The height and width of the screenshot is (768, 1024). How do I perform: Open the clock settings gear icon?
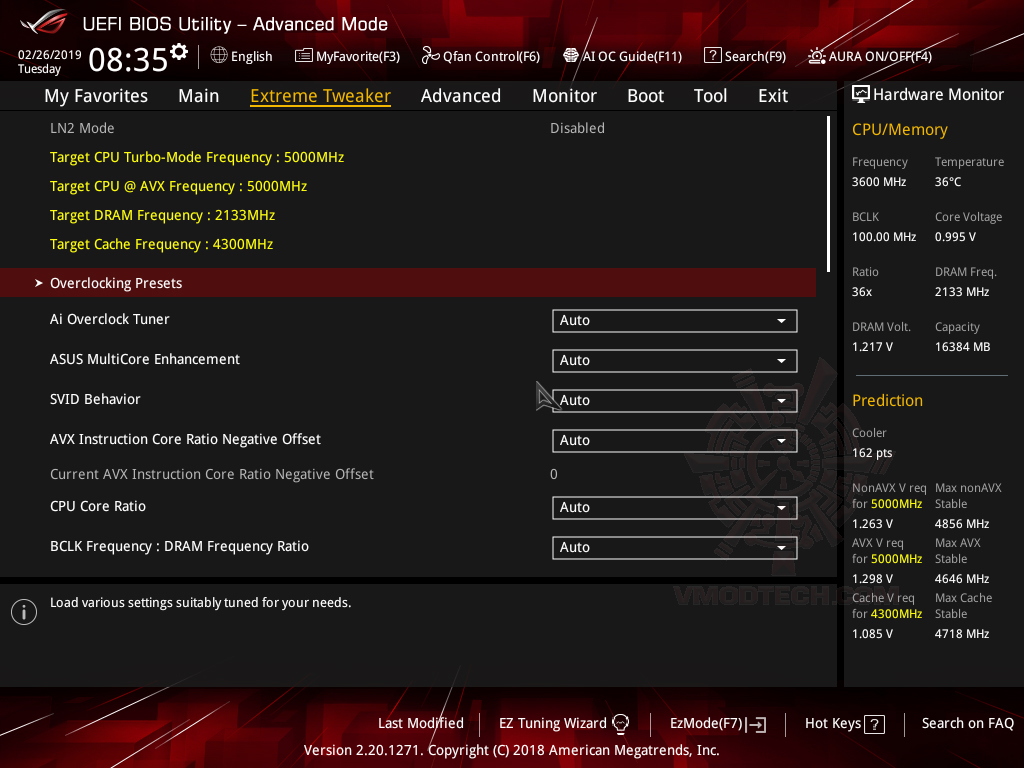tap(179, 52)
